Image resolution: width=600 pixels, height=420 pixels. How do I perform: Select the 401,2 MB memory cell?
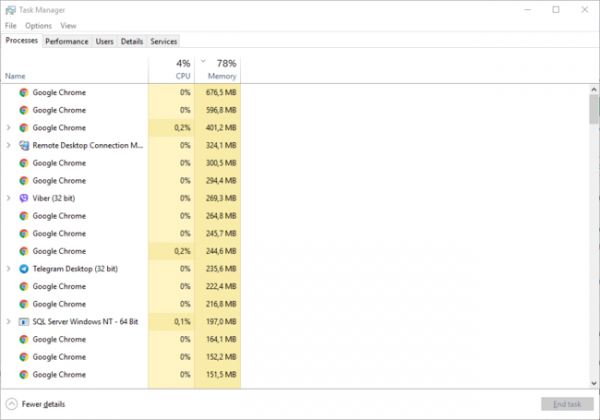point(218,128)
